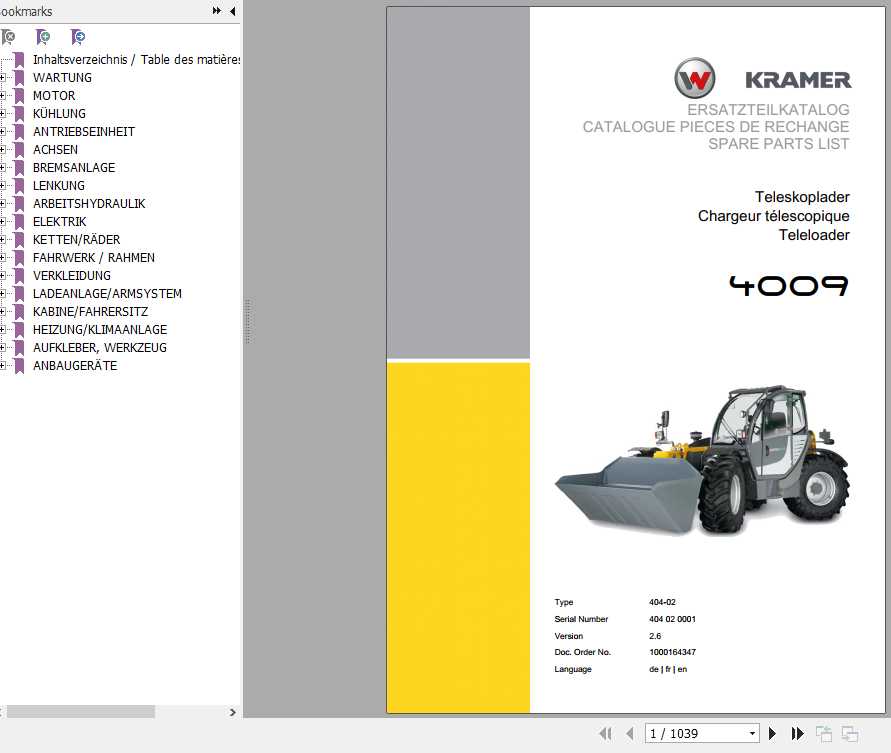
Task: Select the WARTUNG bookmark label
Action: point(63,77)
